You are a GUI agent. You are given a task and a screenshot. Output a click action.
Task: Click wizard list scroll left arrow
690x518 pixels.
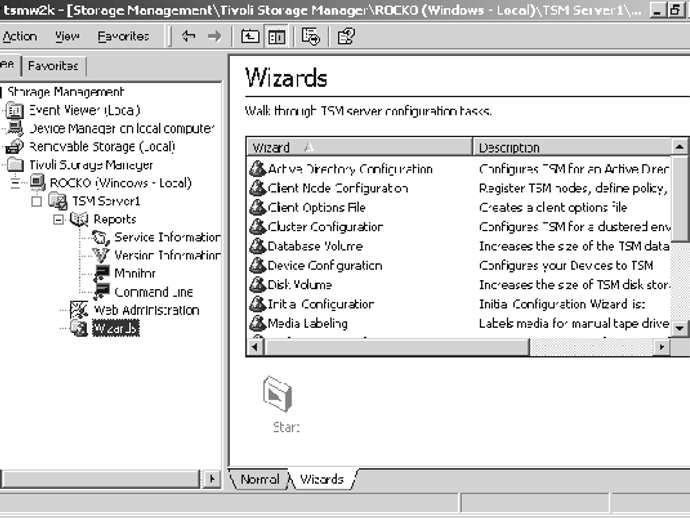coord(255,347)
